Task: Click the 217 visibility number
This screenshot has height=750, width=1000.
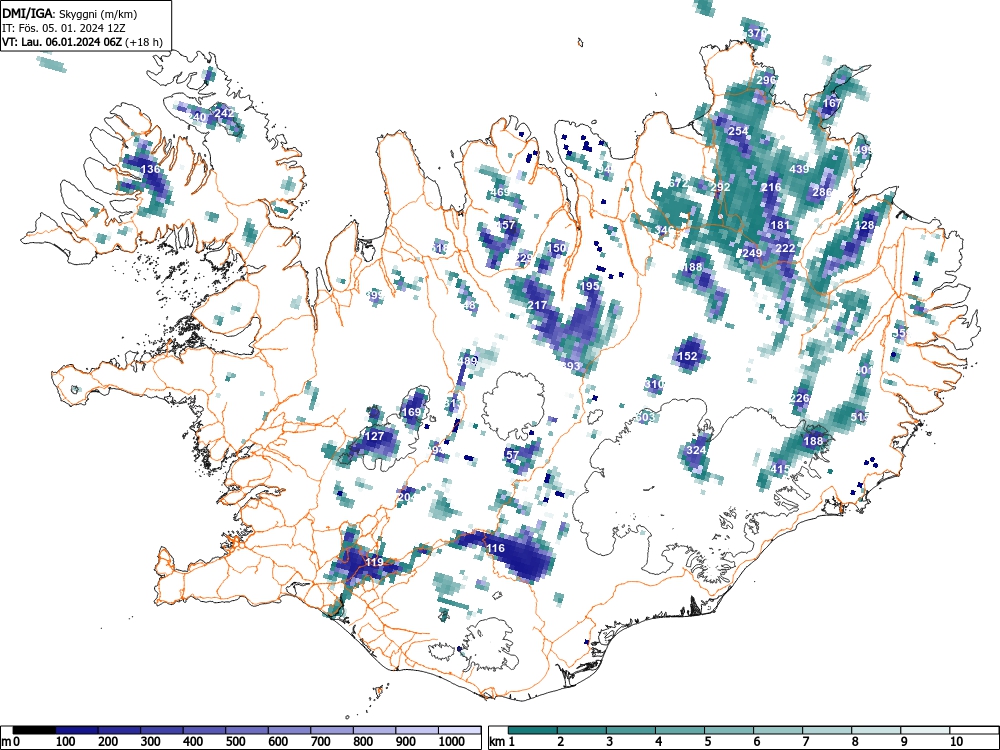Action: click(x=537, y=305)
